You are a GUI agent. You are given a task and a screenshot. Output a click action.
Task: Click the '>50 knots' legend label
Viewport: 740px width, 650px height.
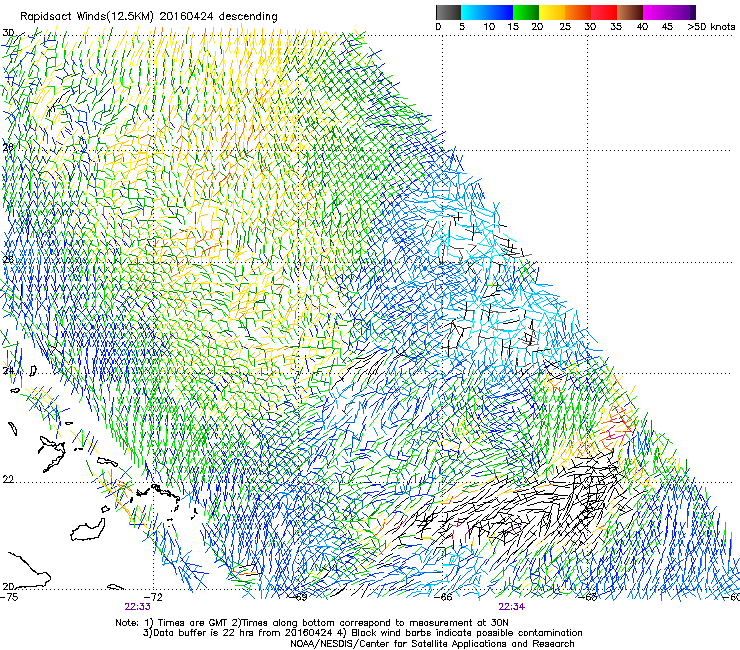coord(711,27)
